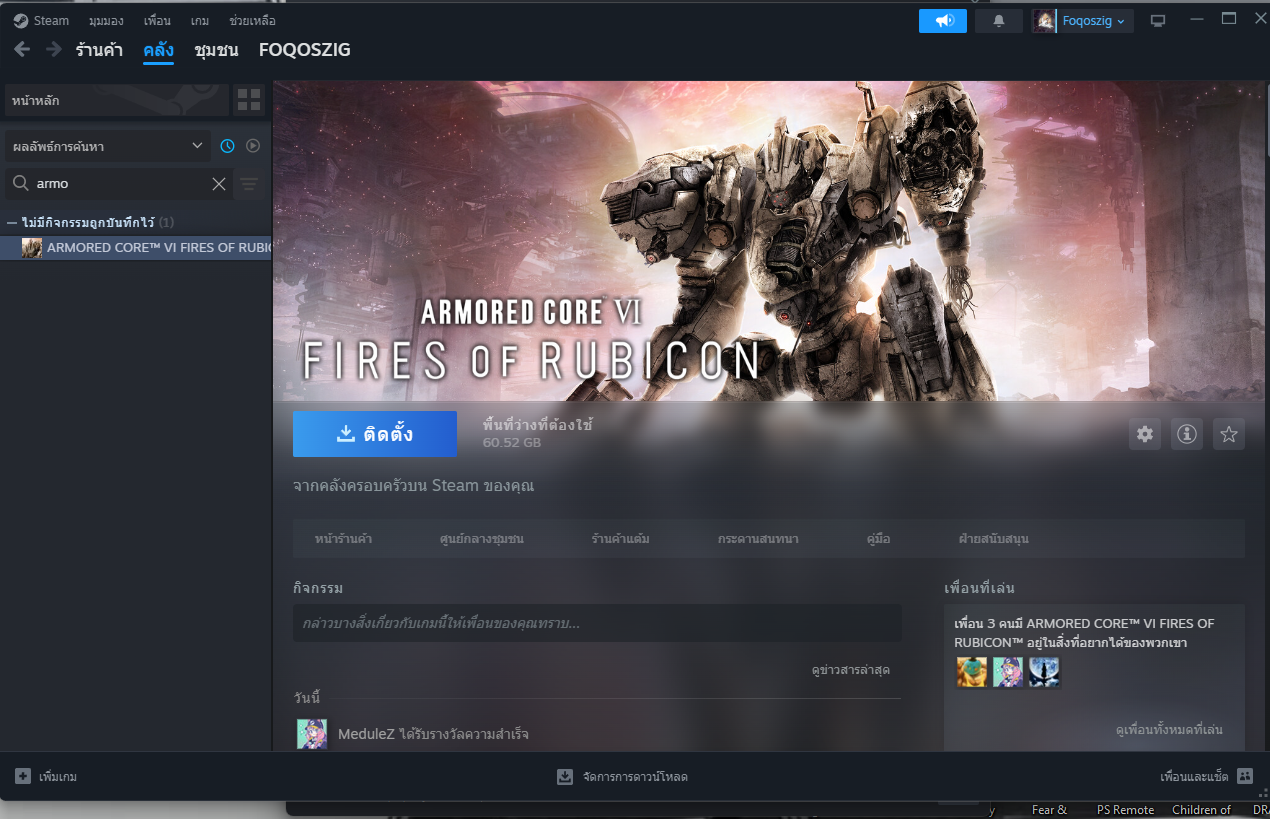
Task: Open the Steam menu with the logo
Action: click(x=41, y=21)
